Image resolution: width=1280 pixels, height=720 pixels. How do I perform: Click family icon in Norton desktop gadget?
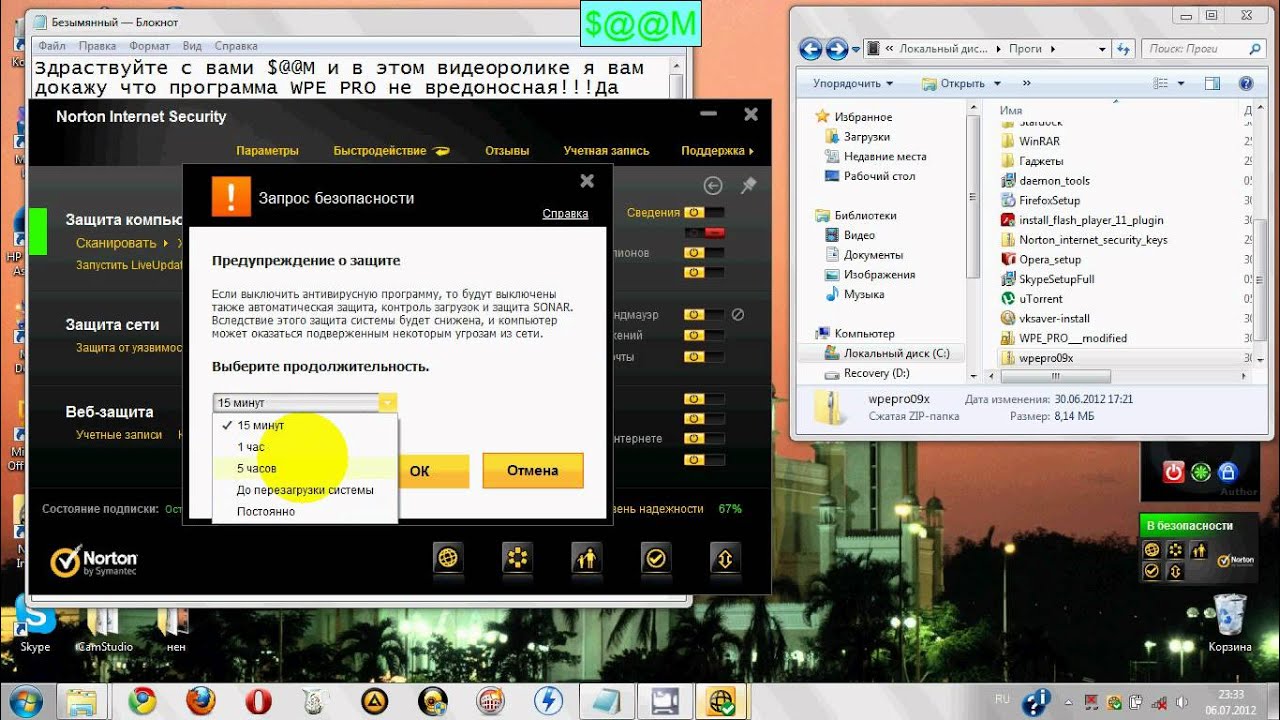coord(1198,550)
